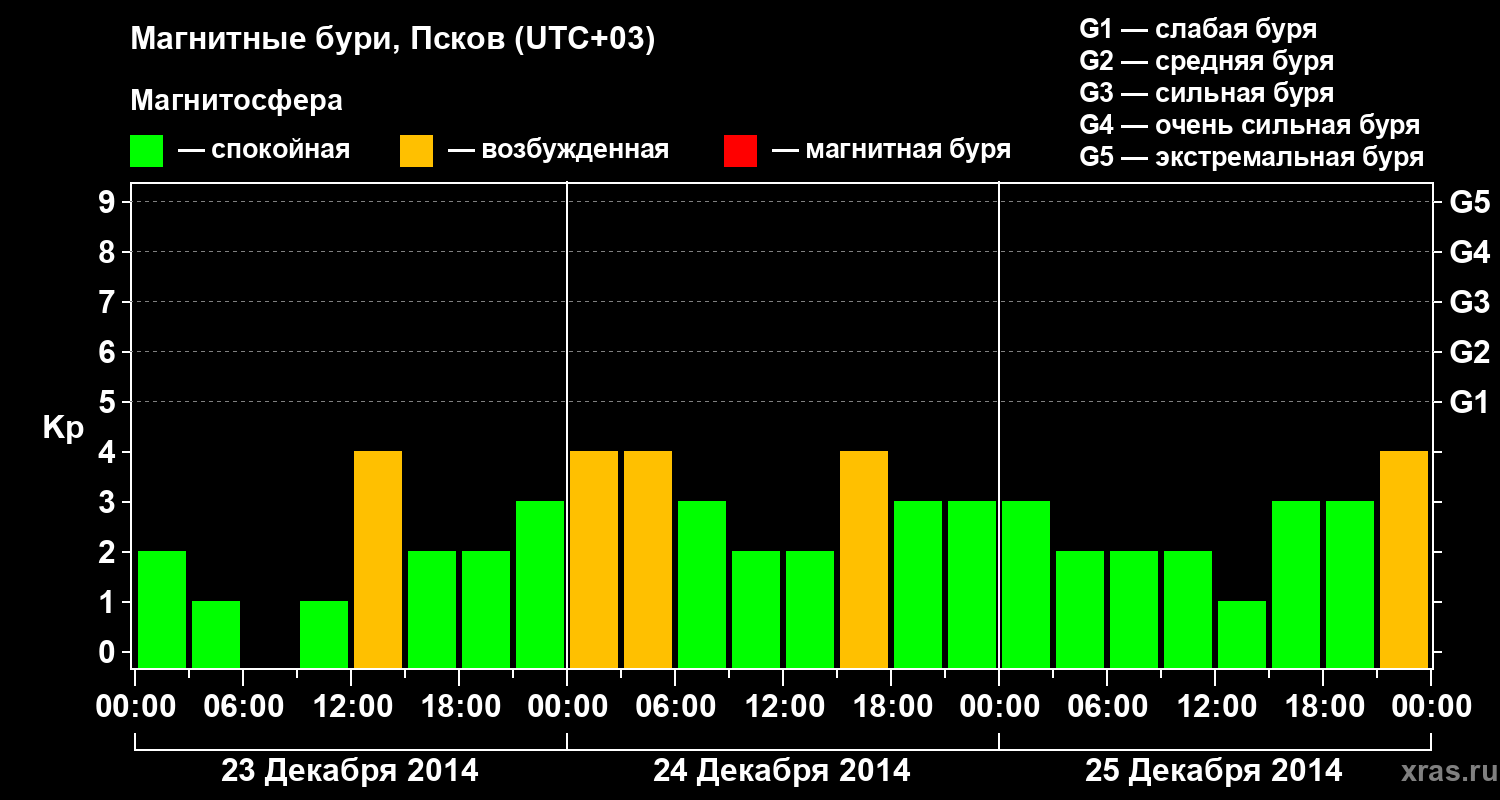
Task: Click the 'G3 — сильная буря' legend line
Action: (1207, 93)
